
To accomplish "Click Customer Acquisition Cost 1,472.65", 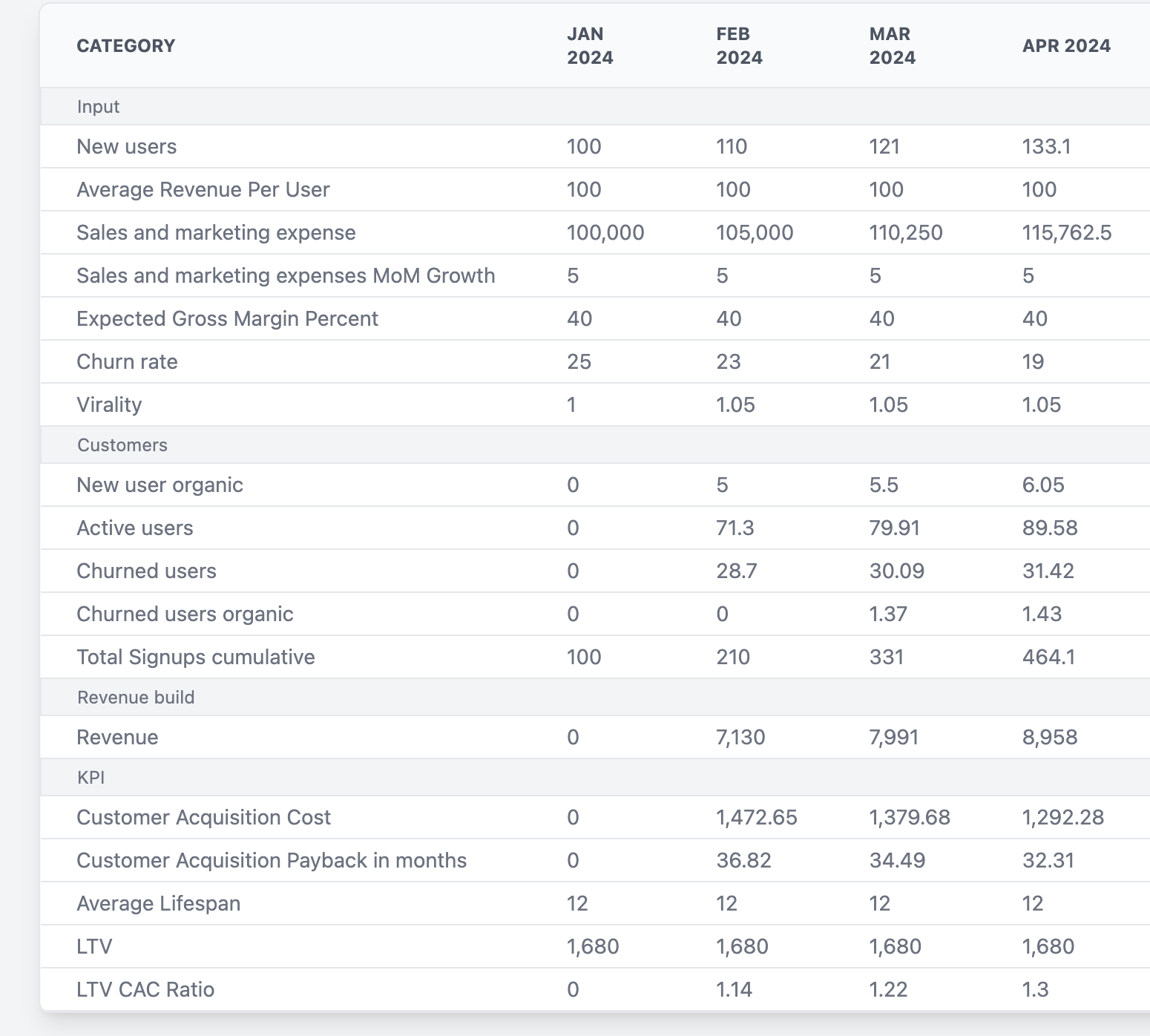I will click(x=757, y=817).
